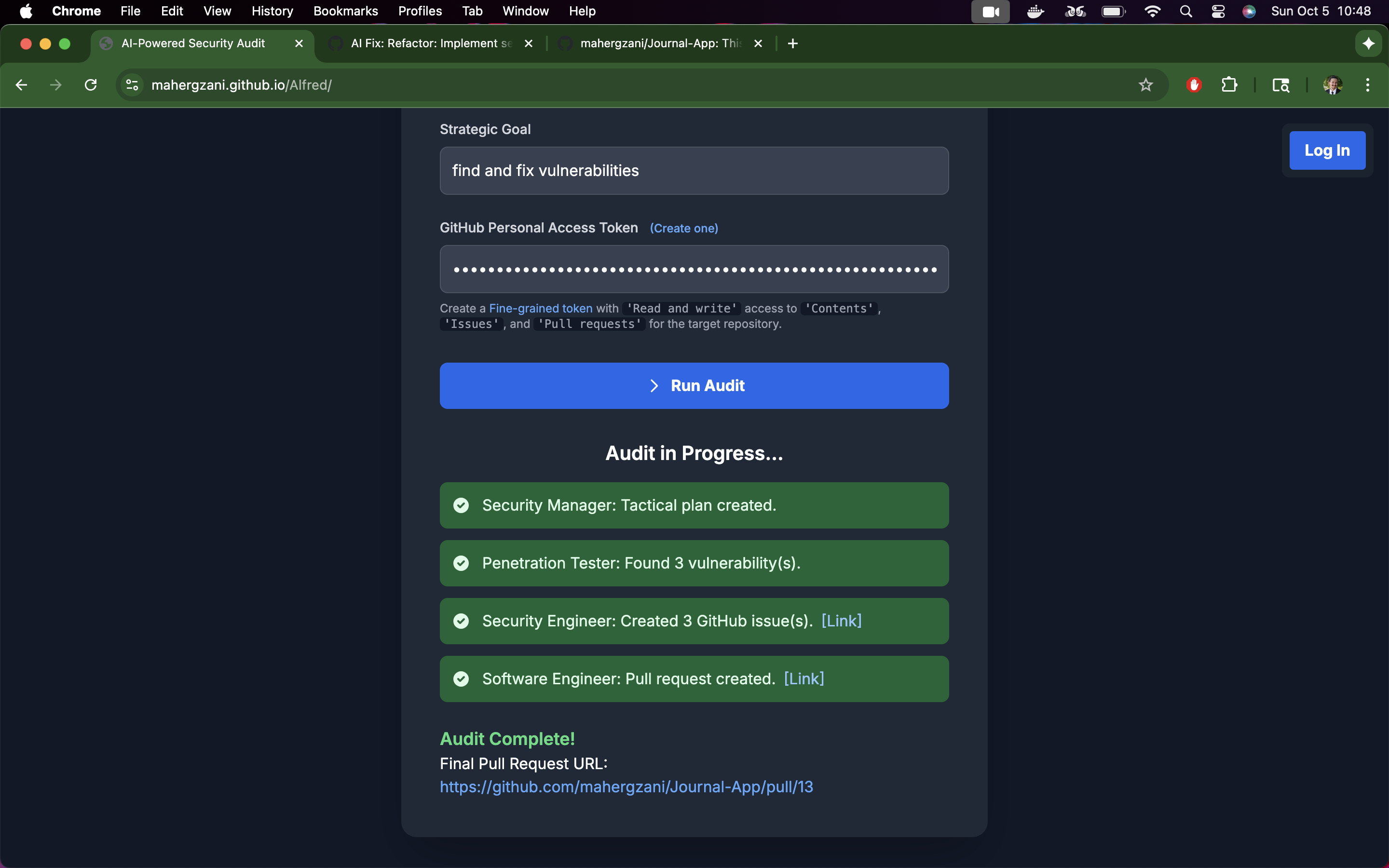Open the Bookmarks menu
Viewport: 1389px width, 868px height.
pyautogui.click(x=345, y=12)
